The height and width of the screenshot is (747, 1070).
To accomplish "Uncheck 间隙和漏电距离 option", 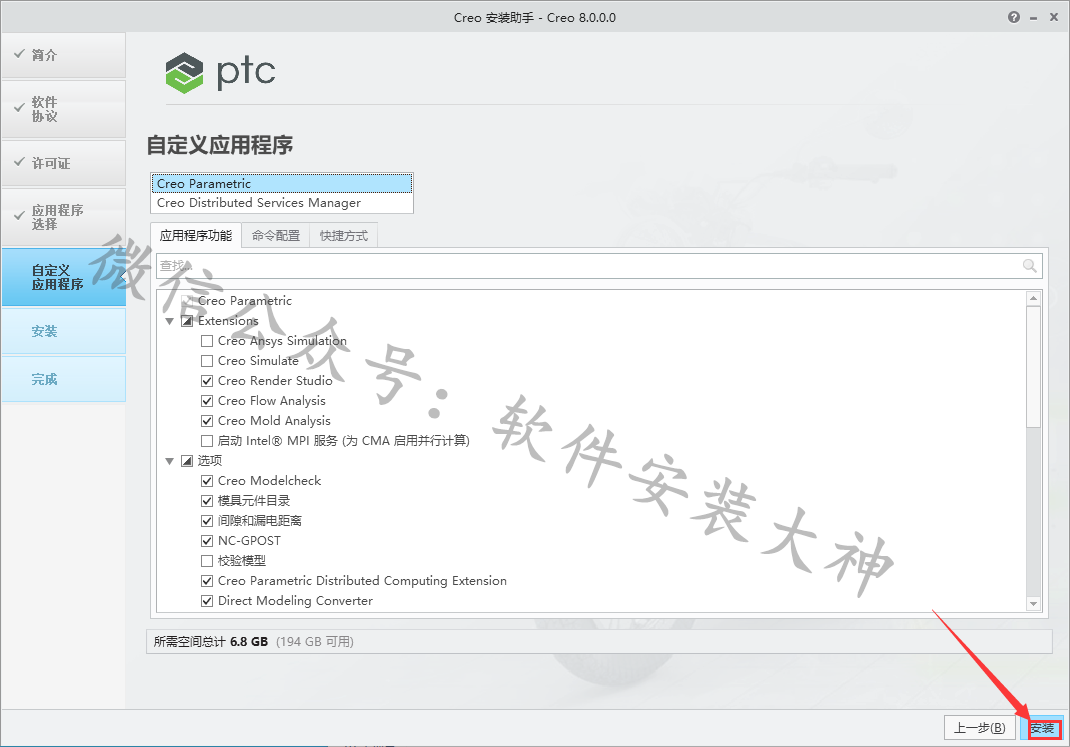I will (207, 521).
